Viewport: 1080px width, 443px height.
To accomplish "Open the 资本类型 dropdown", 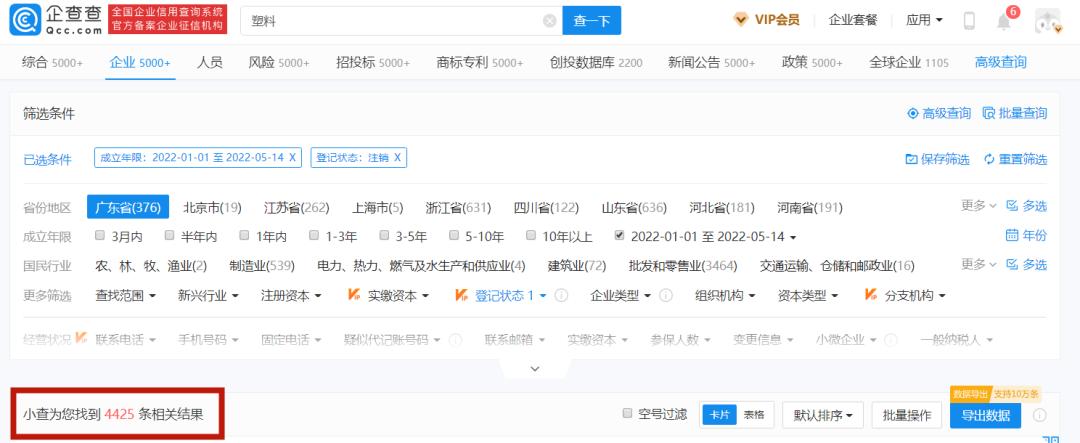I will coord(808,296).
